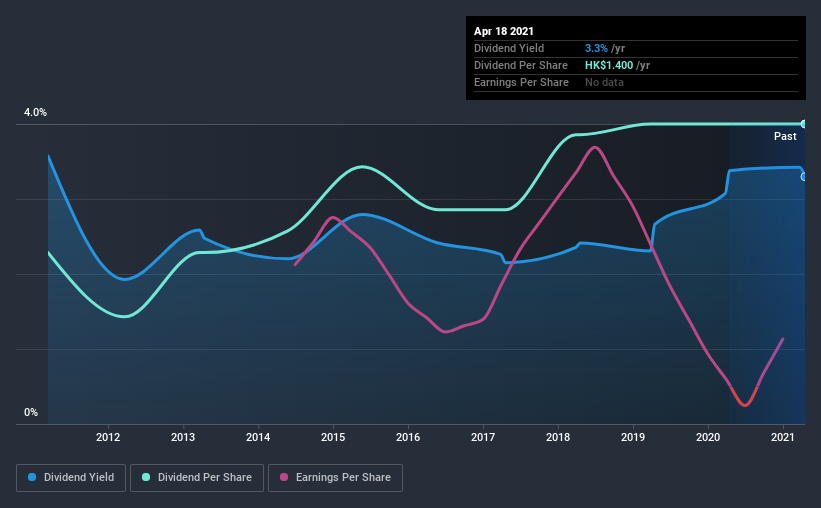Toggle the Dividend Yield legend series
This screenshot has width=821, height=508.
(x=71, y=478)
